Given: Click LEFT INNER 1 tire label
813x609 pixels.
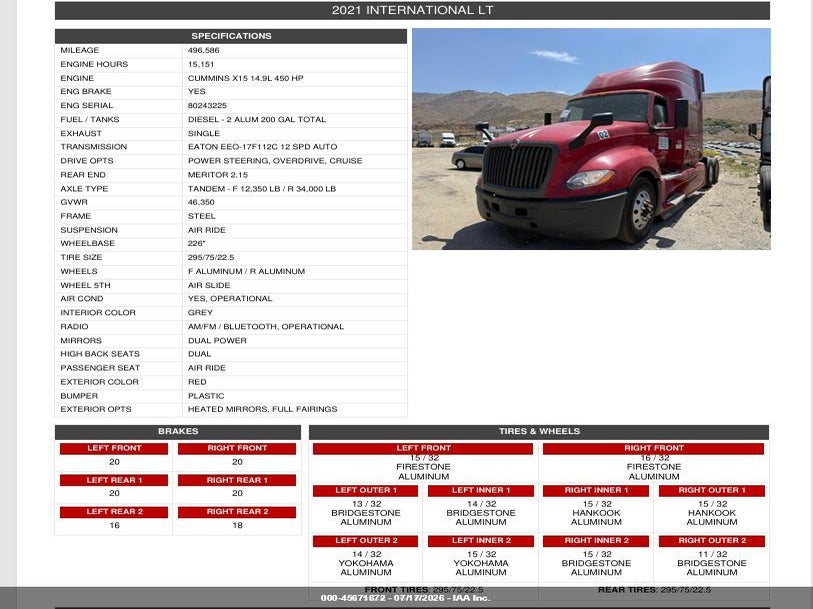Looking at the screenshot, I should click(481, 490).
